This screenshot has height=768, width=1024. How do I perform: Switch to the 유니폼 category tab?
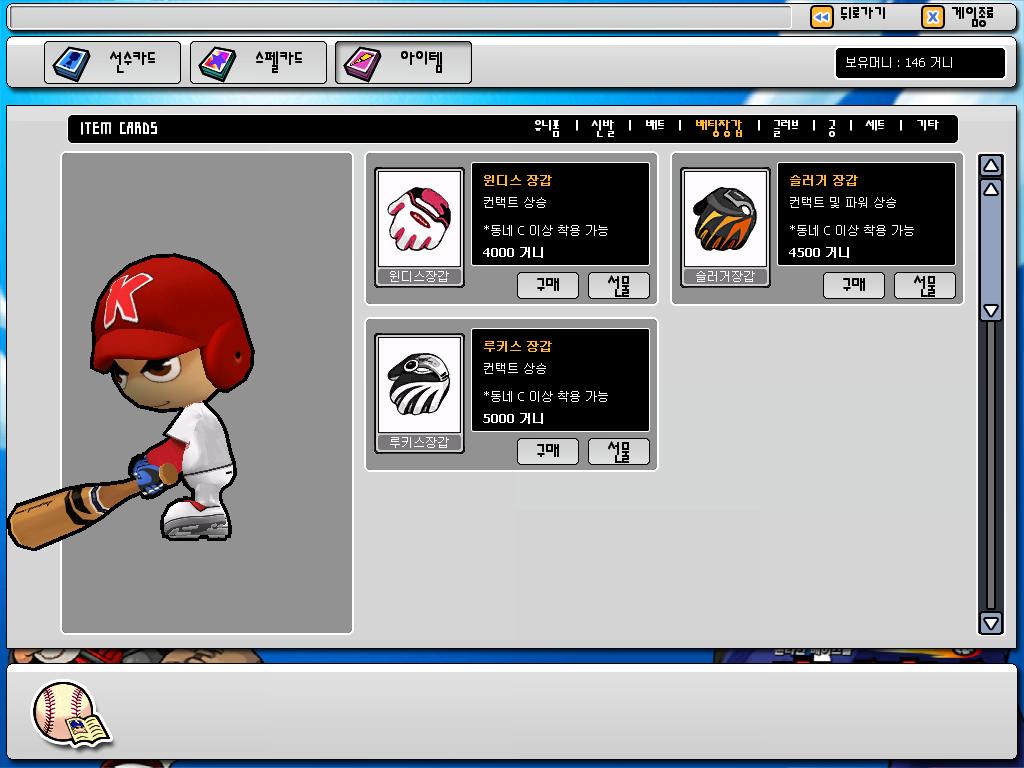[547, 127]
